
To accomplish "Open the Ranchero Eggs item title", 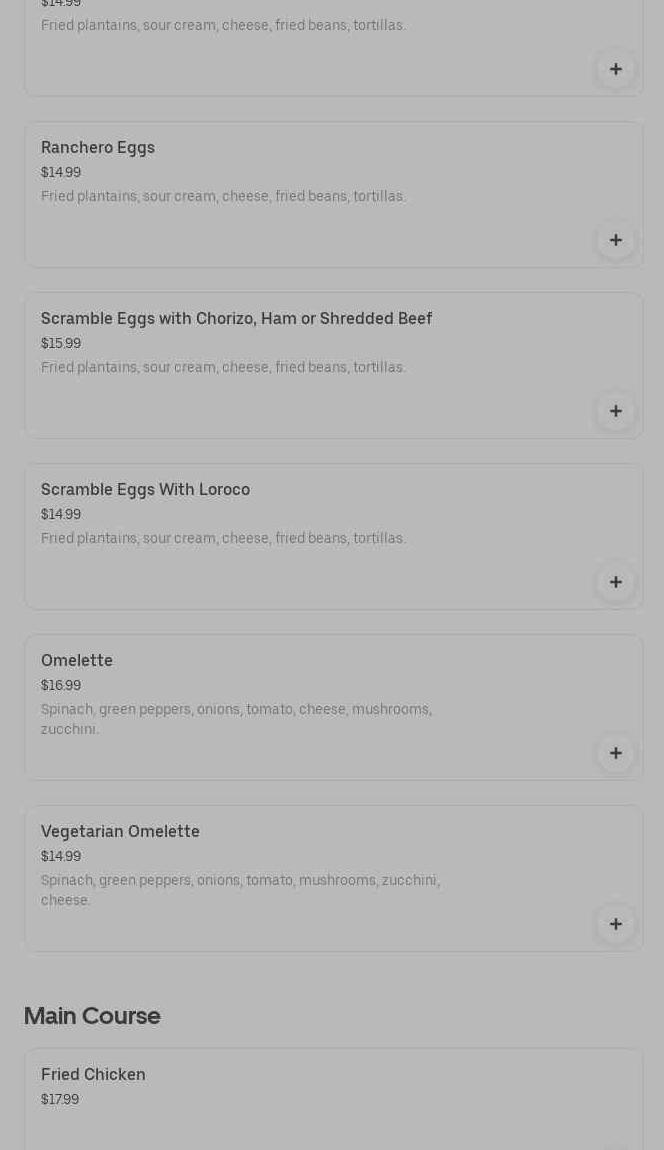I will (x=98, y=148).
